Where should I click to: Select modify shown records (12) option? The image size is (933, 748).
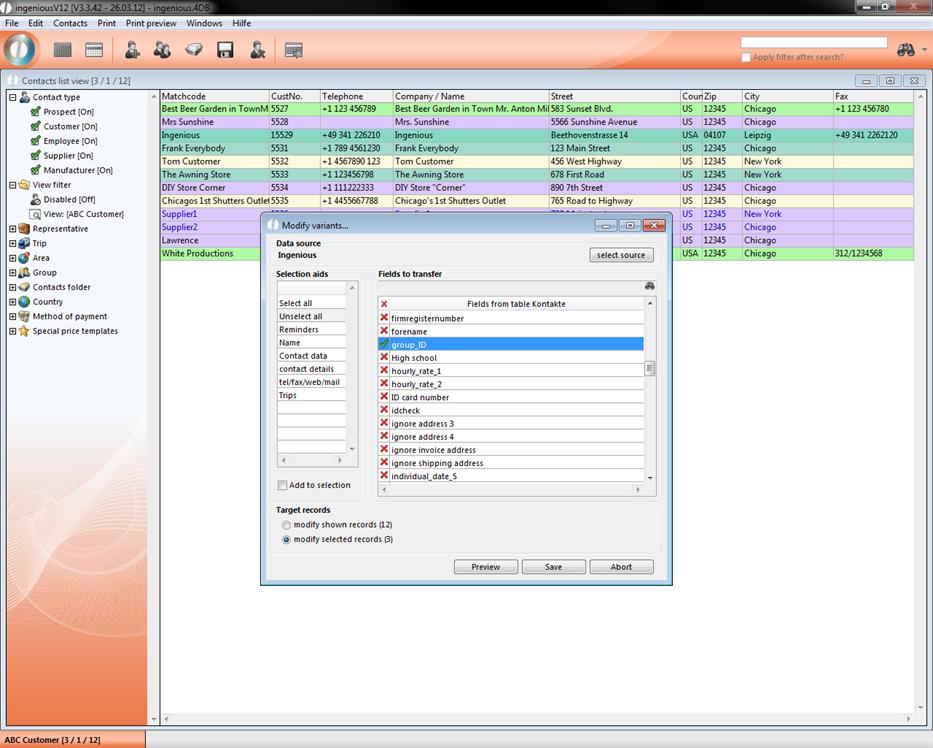(x=287, y=525)
